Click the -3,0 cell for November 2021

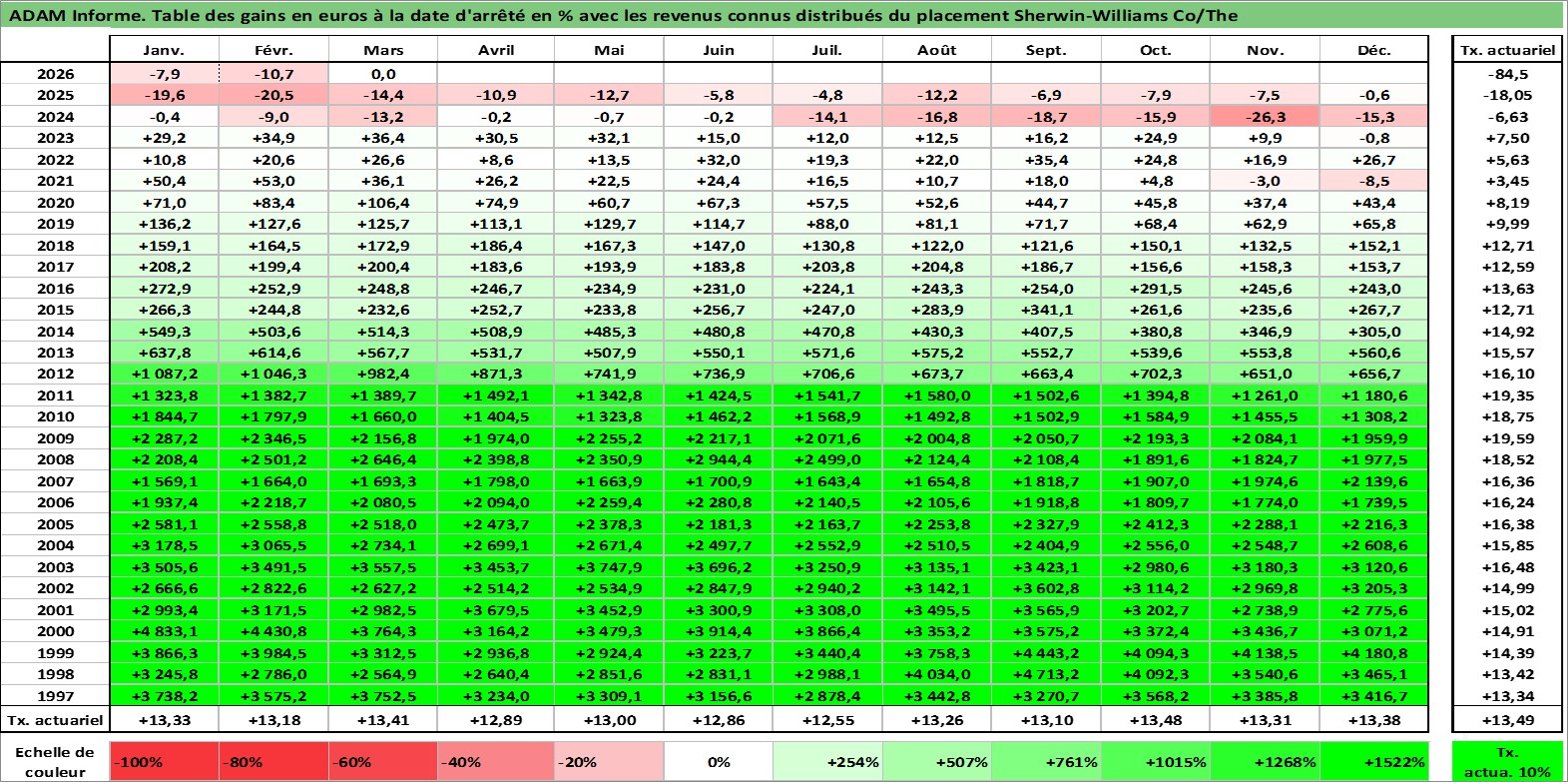pos(1265,181)
